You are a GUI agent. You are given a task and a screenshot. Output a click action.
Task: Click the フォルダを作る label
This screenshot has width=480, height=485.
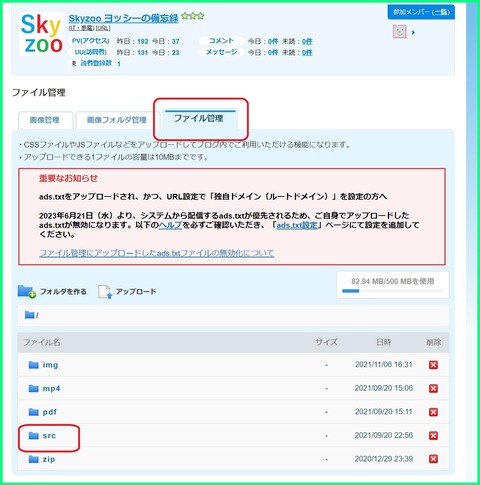click(63, 292)
